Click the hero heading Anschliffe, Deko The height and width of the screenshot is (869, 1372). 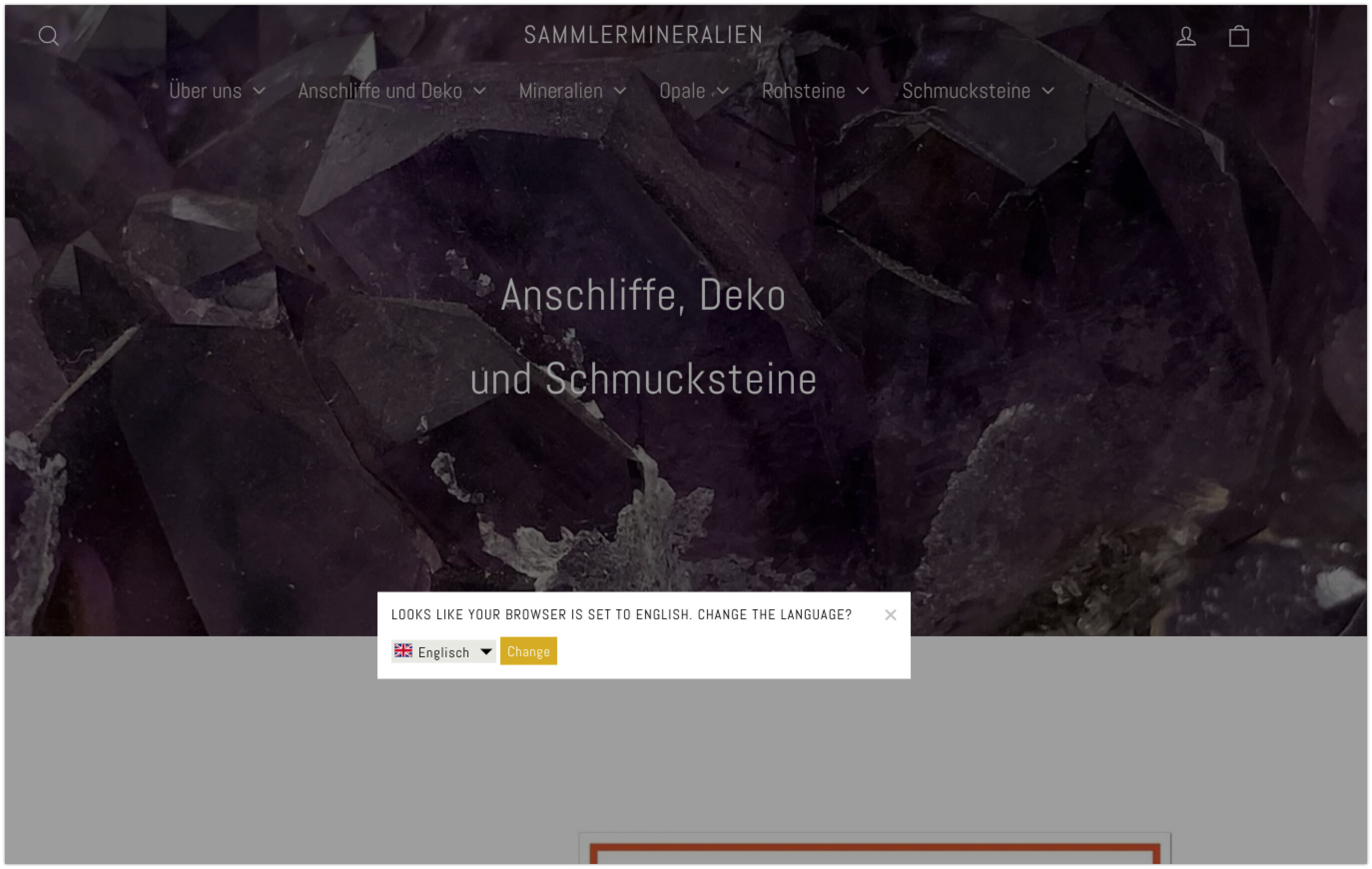[x=643, y=296]
